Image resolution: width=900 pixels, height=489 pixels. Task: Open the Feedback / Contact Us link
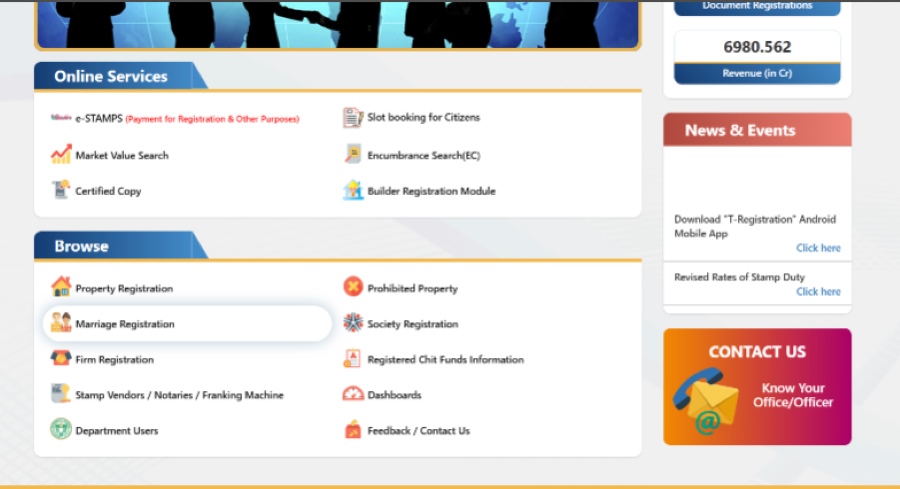pyautogui.click(x=418, y=431)
